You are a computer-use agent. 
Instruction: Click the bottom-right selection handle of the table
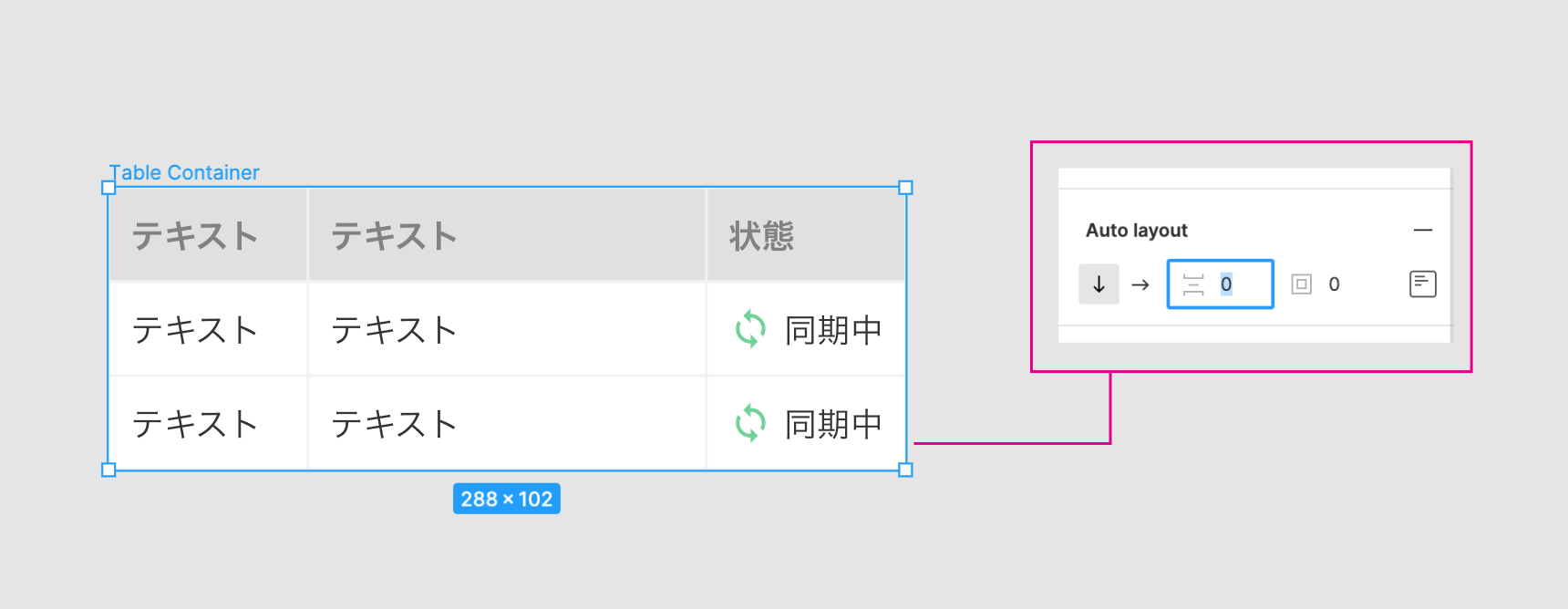(x=905, y=470)
